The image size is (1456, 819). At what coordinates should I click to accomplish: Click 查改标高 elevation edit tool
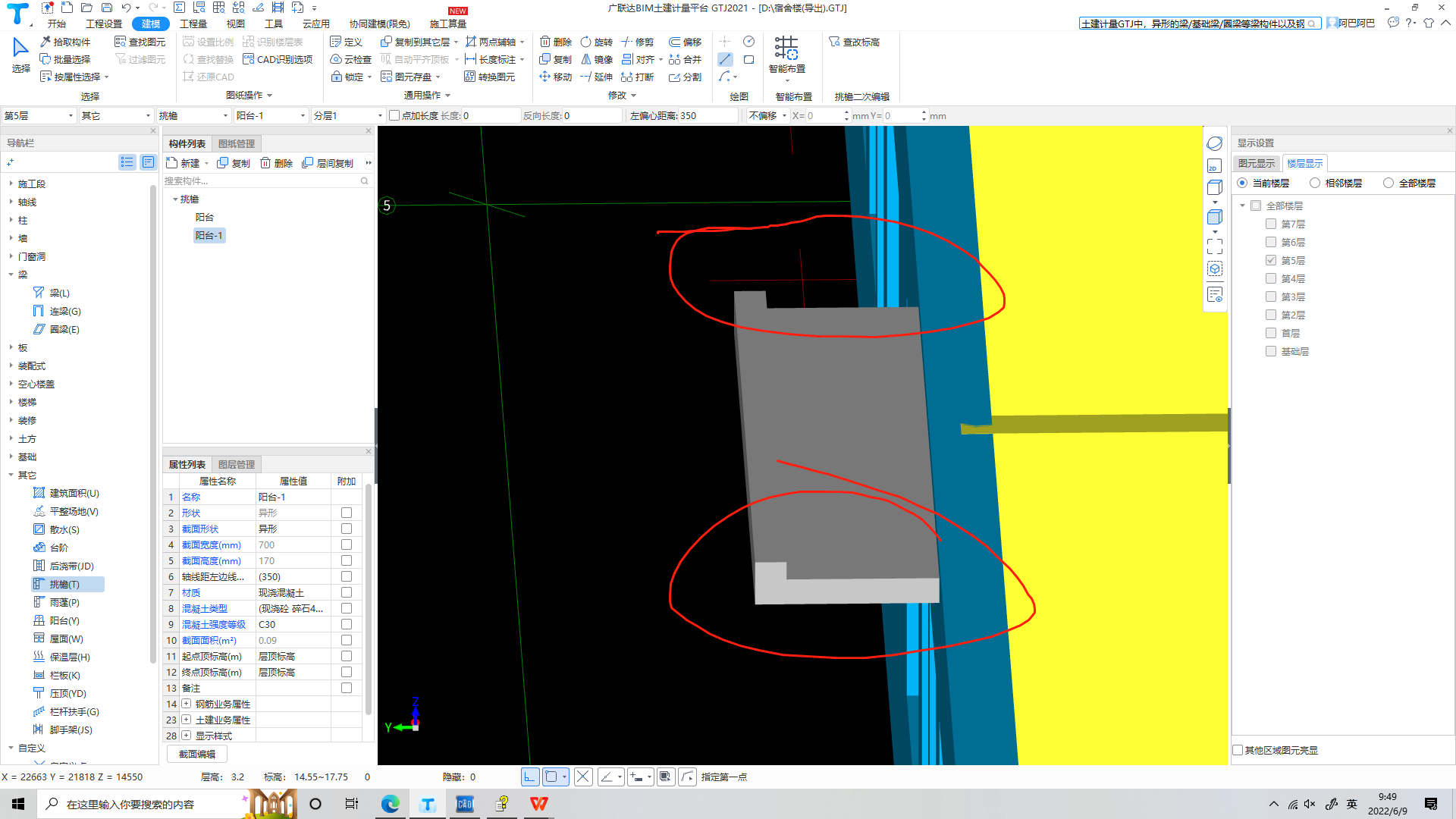[x=854, y=42]
